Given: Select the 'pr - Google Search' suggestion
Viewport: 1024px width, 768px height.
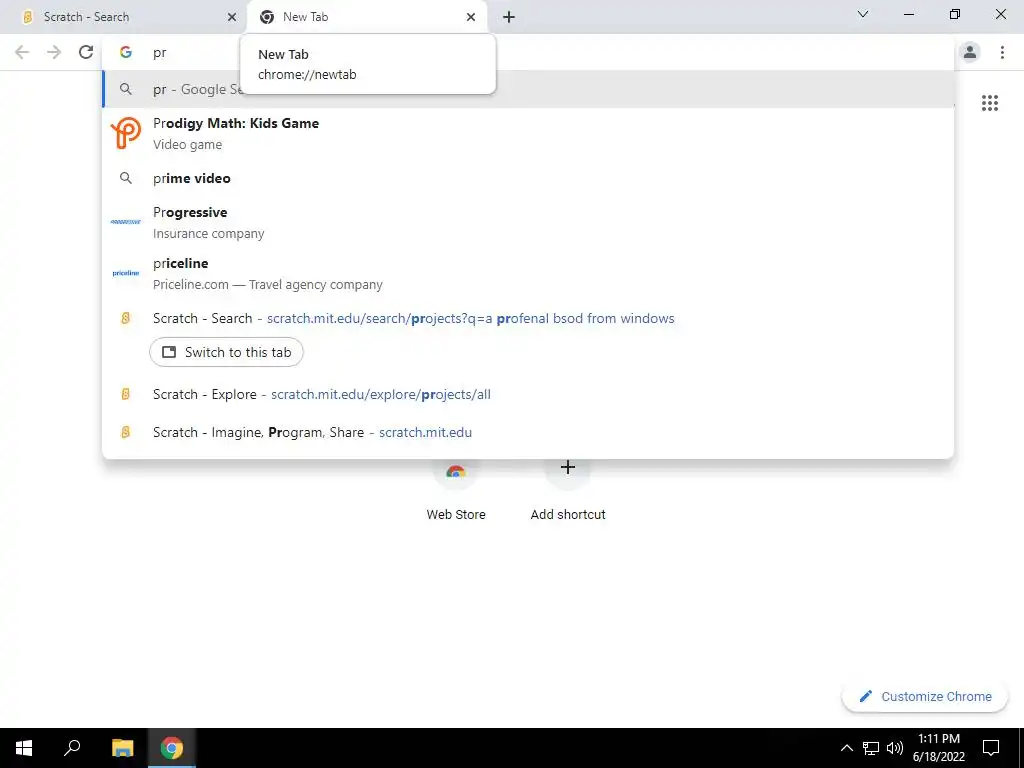Looking at the screenshot, I should click(528, 89).
